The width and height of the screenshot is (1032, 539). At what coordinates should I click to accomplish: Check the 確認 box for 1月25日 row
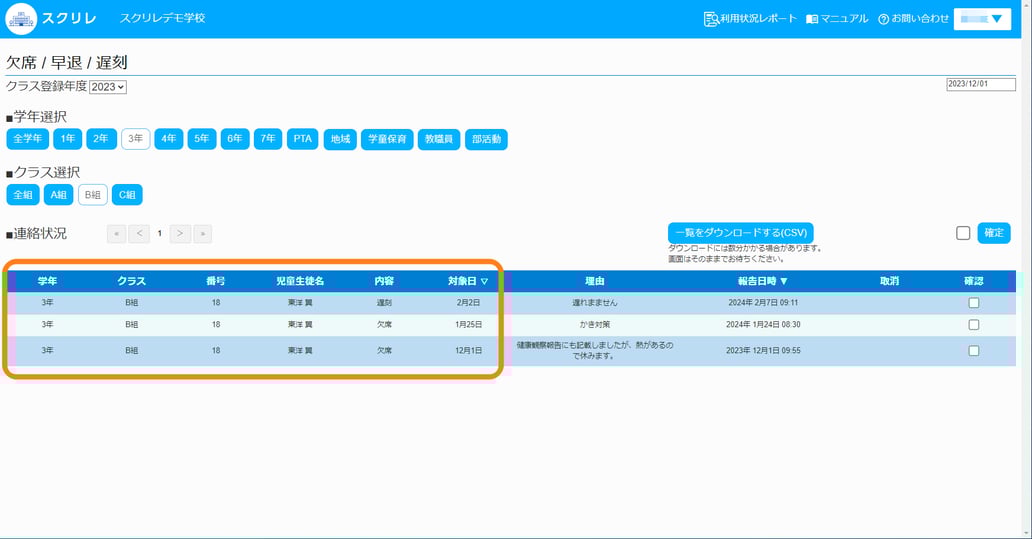coord(974,325)
